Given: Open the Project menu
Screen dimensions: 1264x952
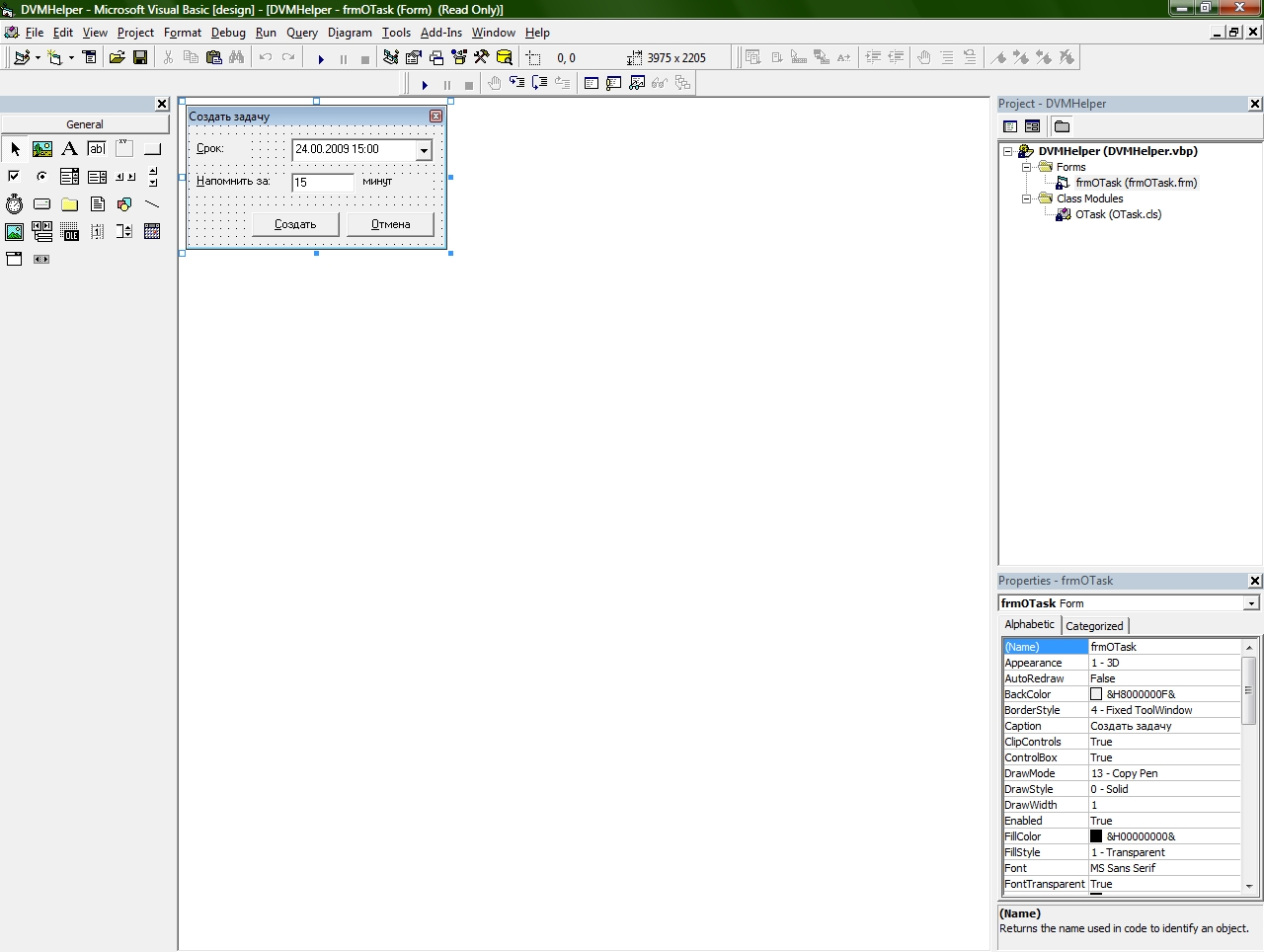Looking at the screenshot, I should pos(135,33).
